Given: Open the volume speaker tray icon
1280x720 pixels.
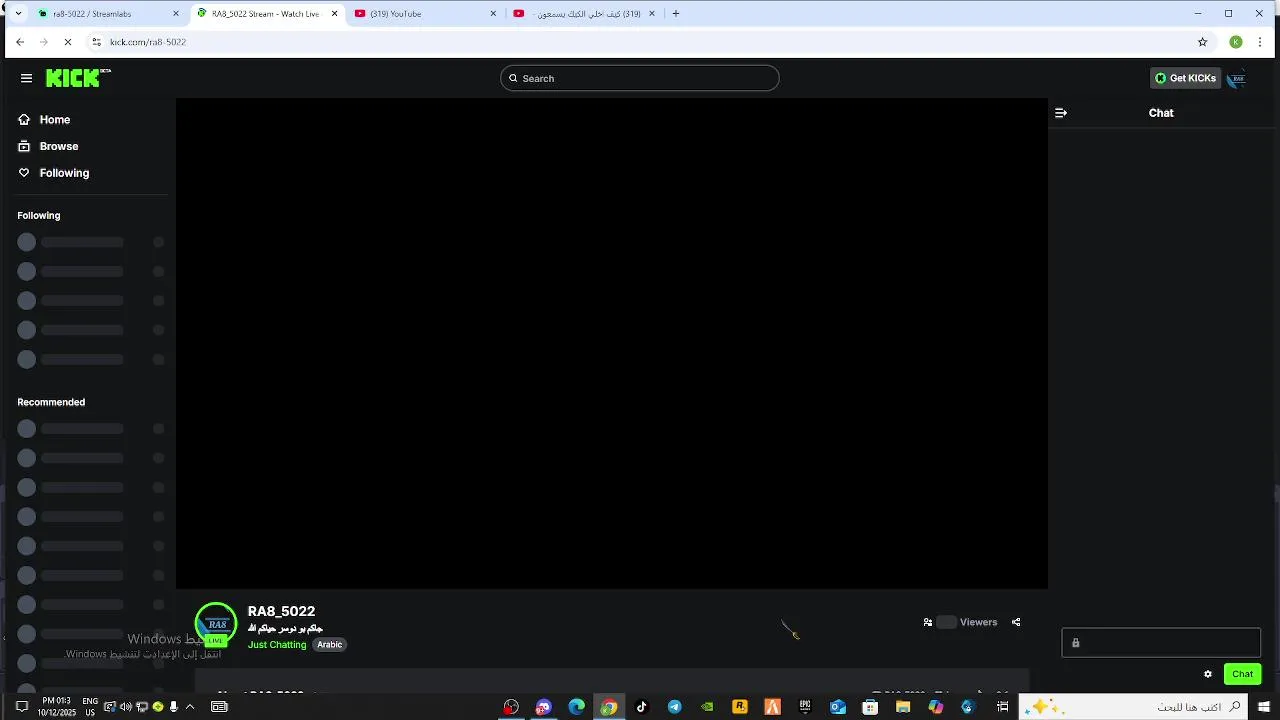Looking at the screenshot, I should pos(125,707).
